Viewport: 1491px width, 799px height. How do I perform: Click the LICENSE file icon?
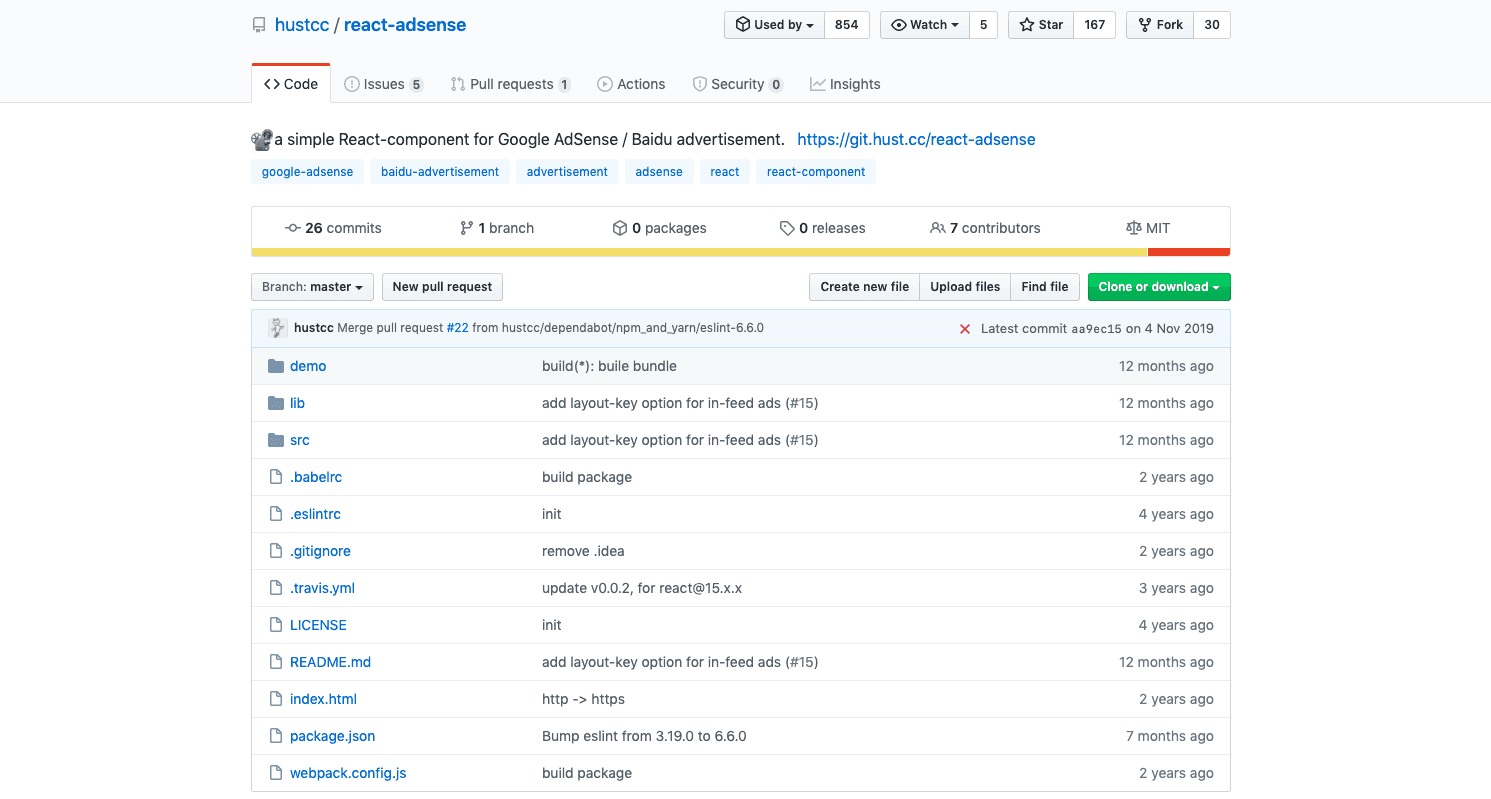[276, 625]
